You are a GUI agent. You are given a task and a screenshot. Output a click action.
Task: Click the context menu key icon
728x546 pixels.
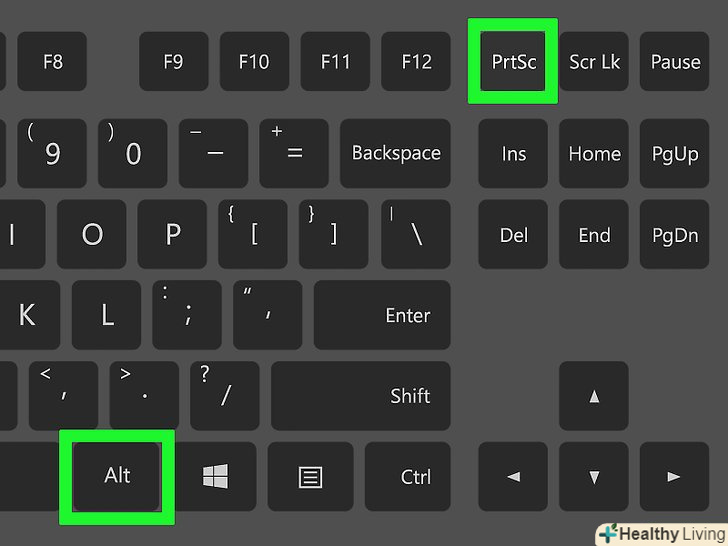pyautogui.click(x=310, y=476)
